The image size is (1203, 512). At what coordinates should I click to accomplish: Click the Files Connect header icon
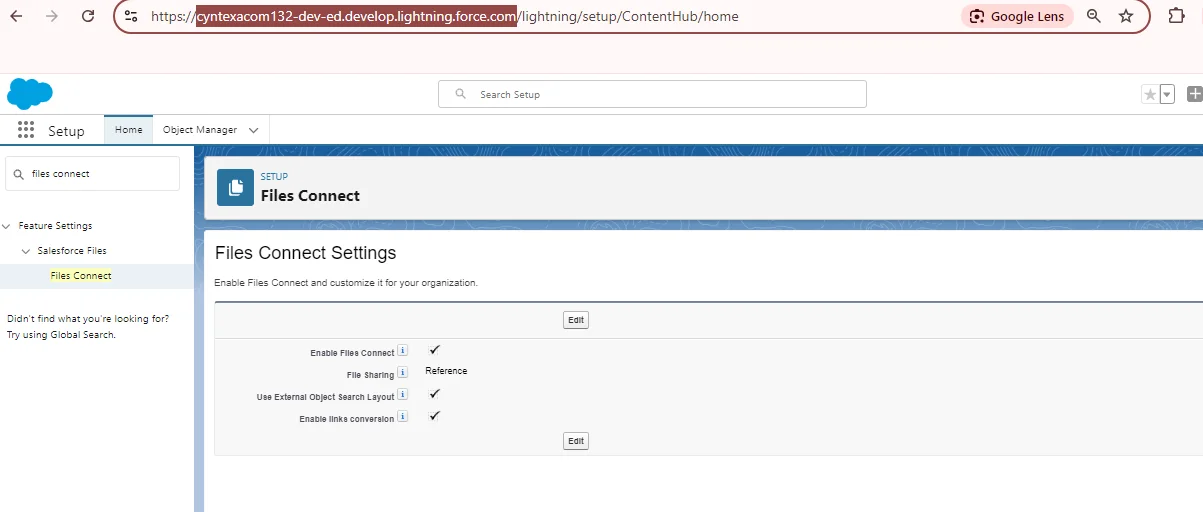click(236, 187)
